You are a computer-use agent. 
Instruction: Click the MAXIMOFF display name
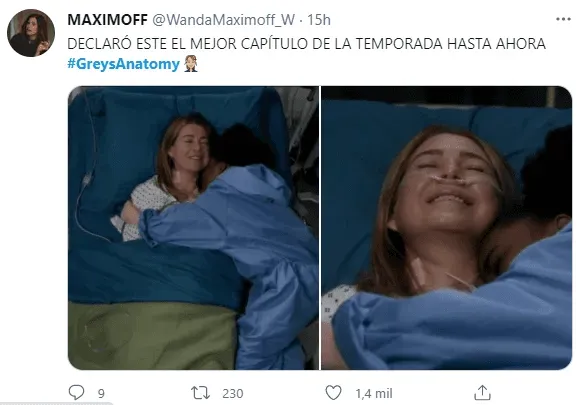[107, 19]
